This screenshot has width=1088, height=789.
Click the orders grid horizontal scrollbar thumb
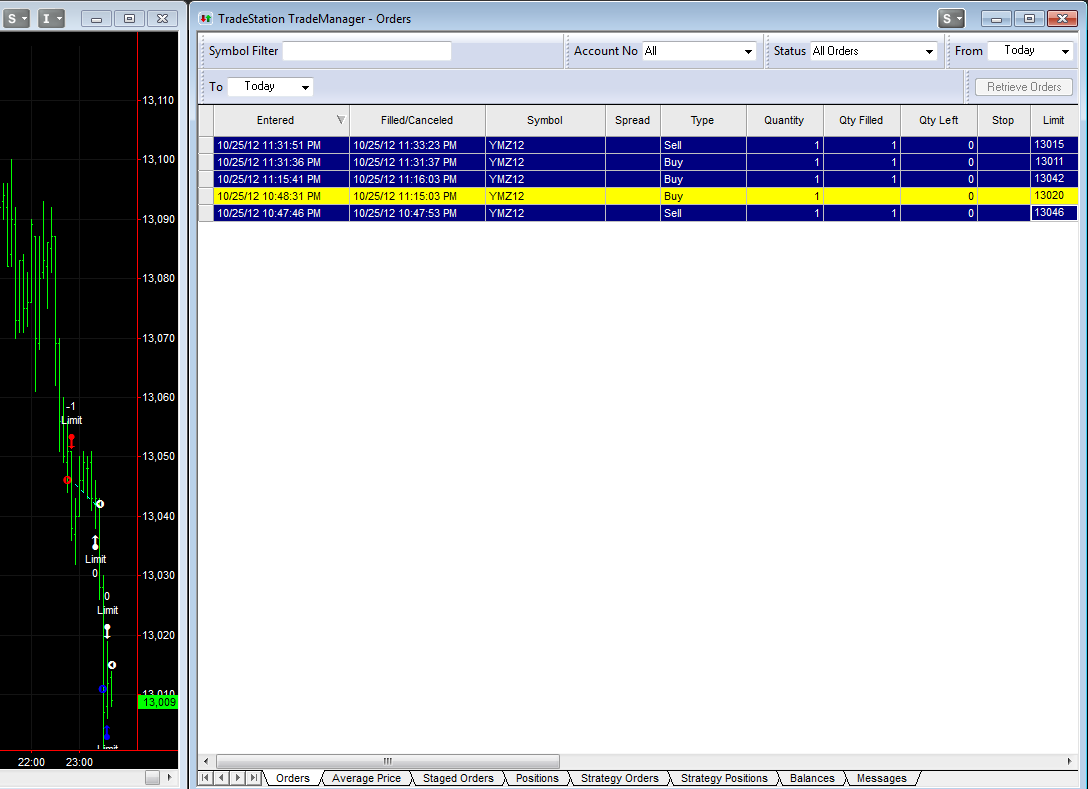388,761
